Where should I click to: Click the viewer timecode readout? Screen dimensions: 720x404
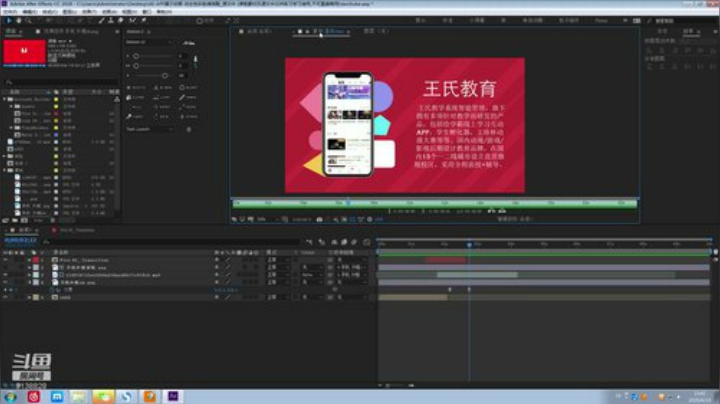click(302, 219)
